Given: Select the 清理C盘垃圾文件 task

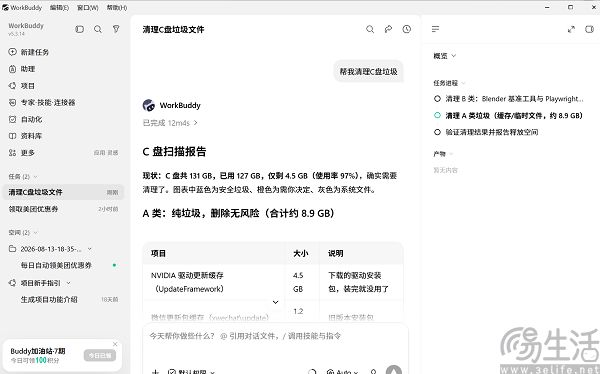Looking at the screenshot, I should [63, 192].
